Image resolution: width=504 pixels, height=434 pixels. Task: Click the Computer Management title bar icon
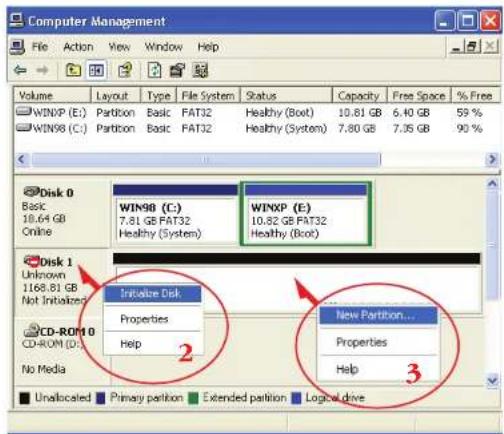tap(16, 21)
